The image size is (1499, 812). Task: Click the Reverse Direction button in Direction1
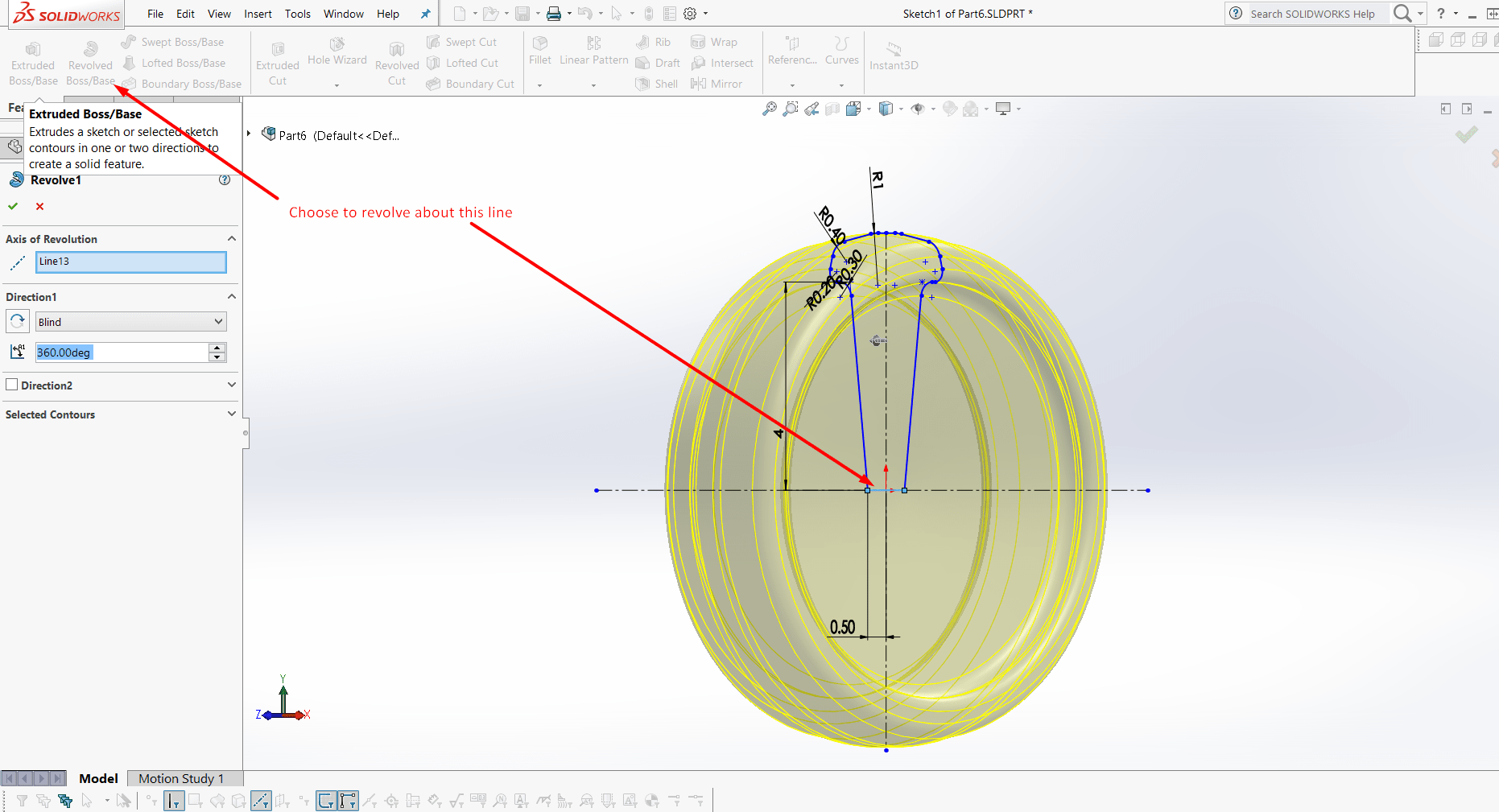point(17,322)
